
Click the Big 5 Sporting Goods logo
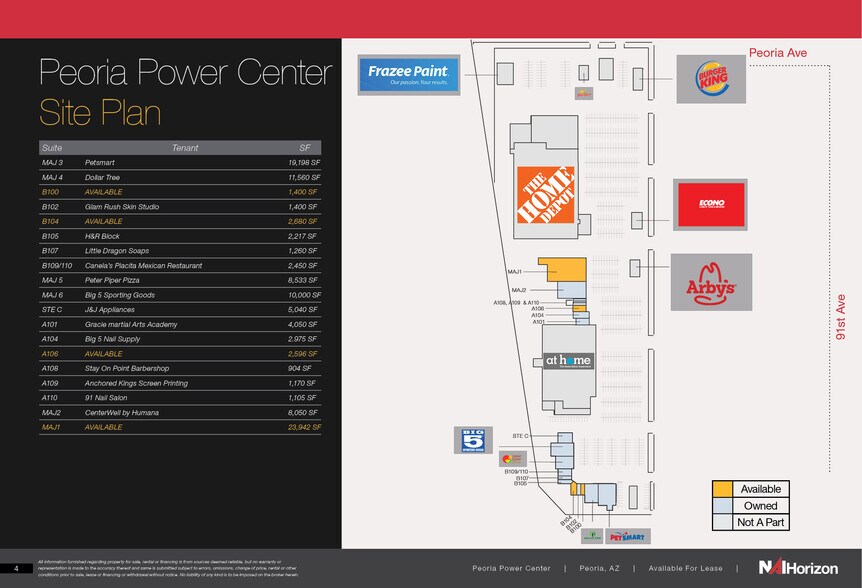(x=473, y=440)
